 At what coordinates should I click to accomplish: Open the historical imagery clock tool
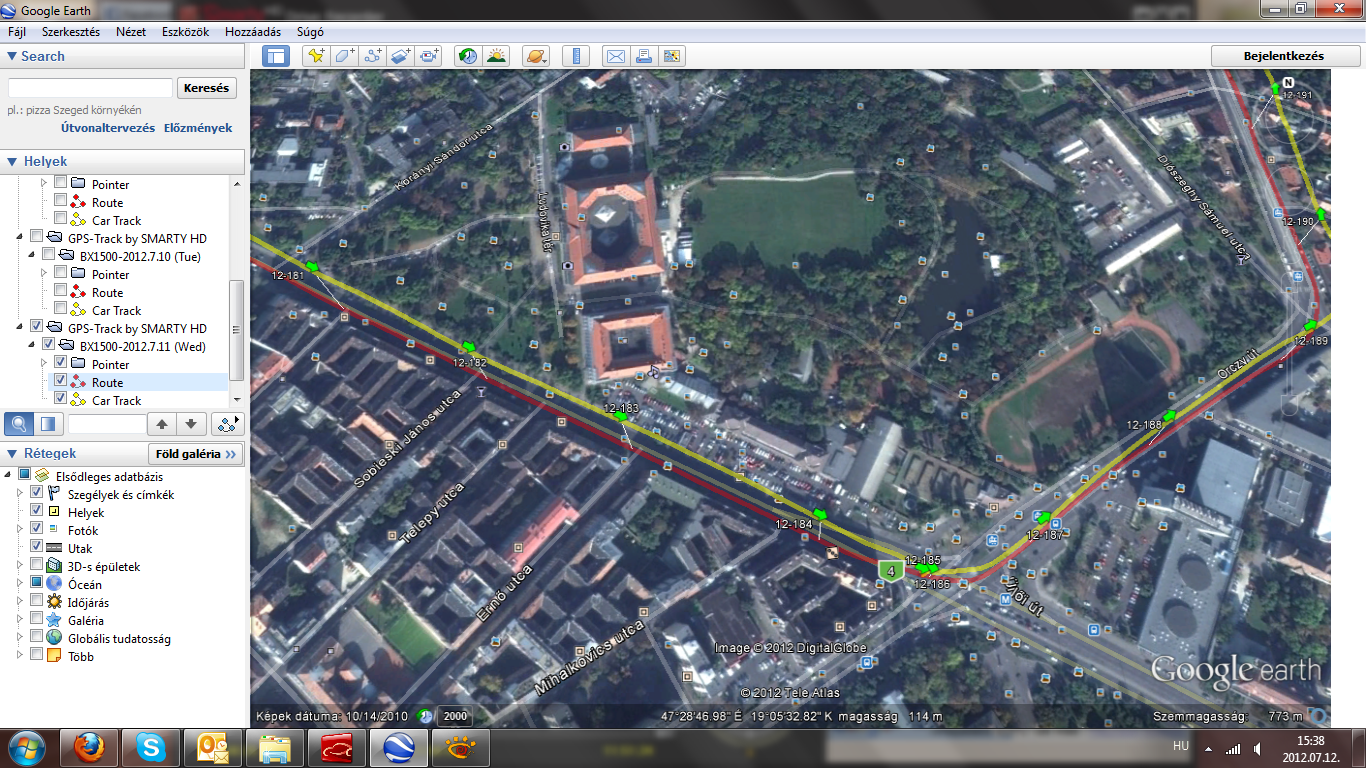point(467,56)
